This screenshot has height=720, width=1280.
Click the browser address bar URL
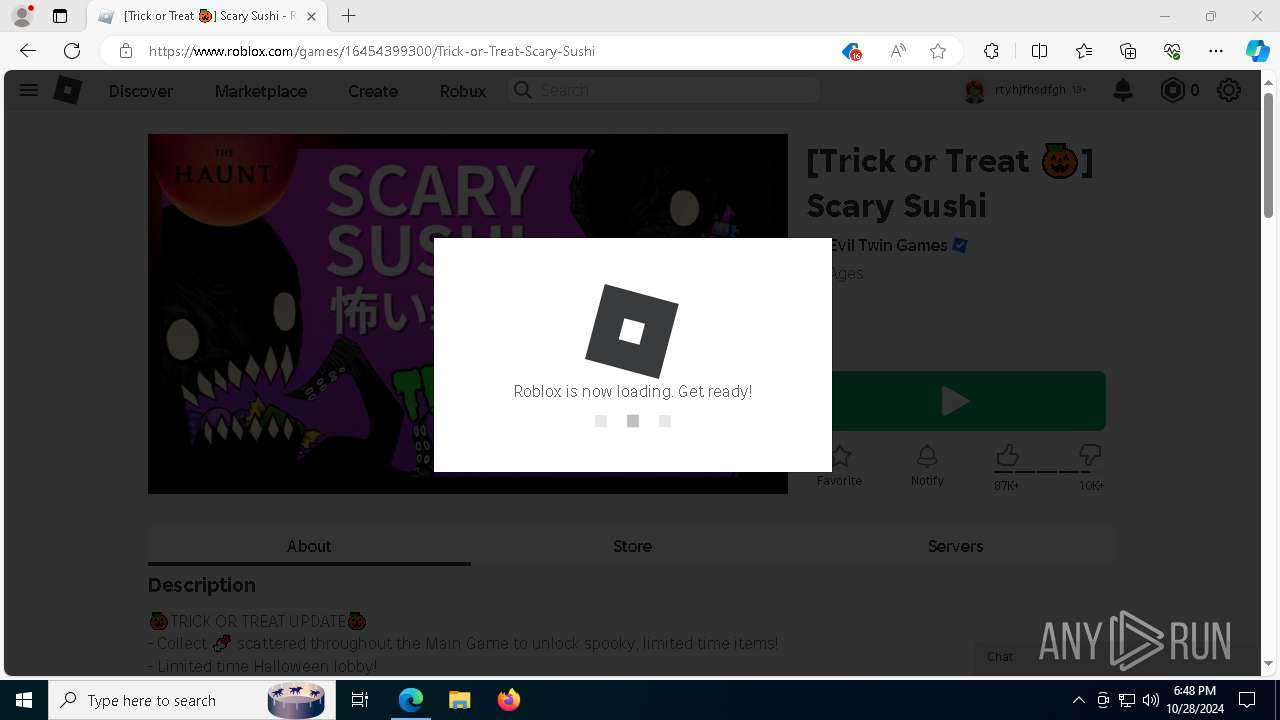[372, 51]
